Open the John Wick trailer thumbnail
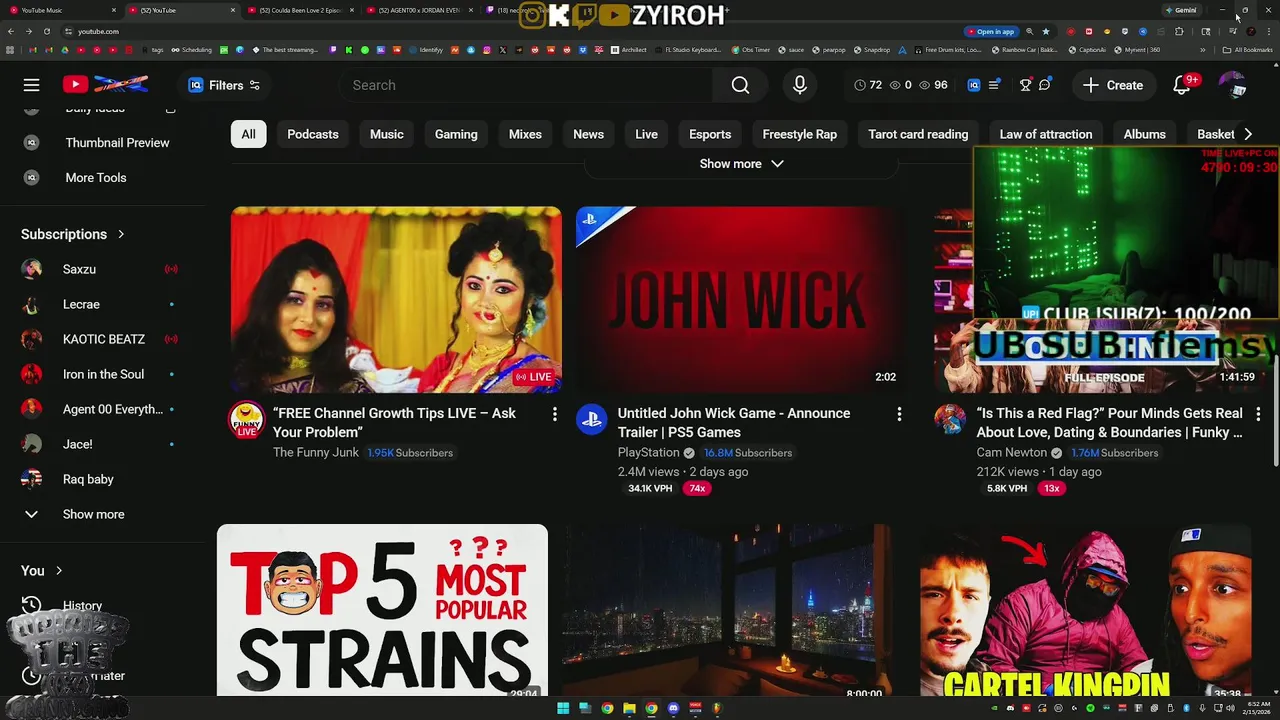 [x=741, y=300]
